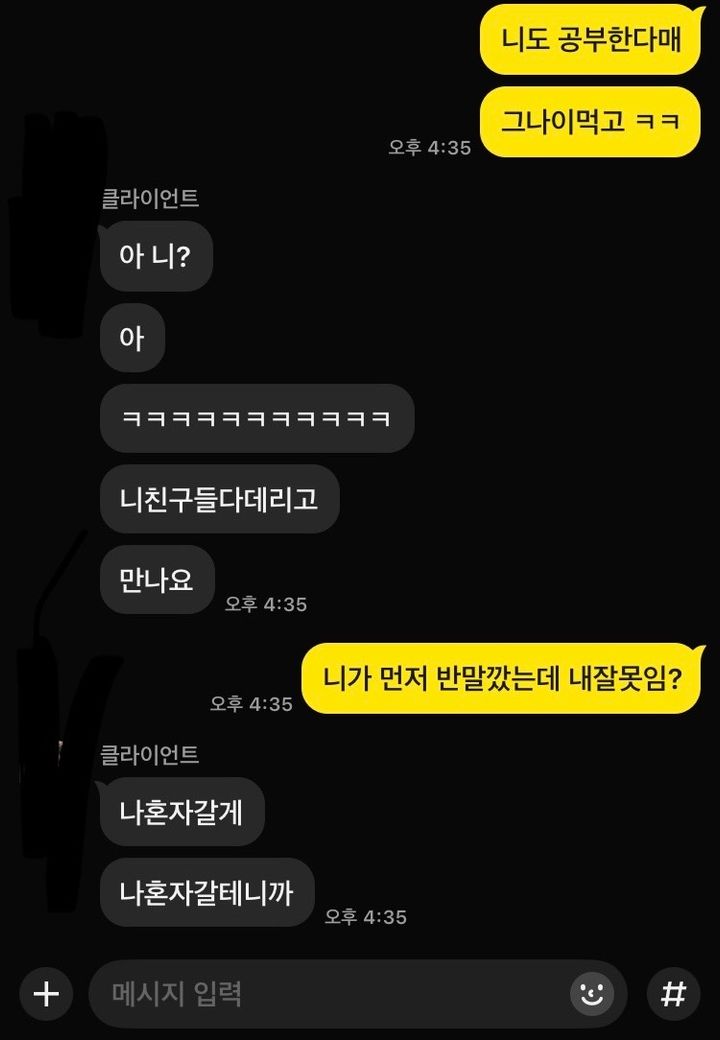Screen dimensions: 720x1040
Task: Select the message 니친구들다데리고
Action: (x=219, y=499)
